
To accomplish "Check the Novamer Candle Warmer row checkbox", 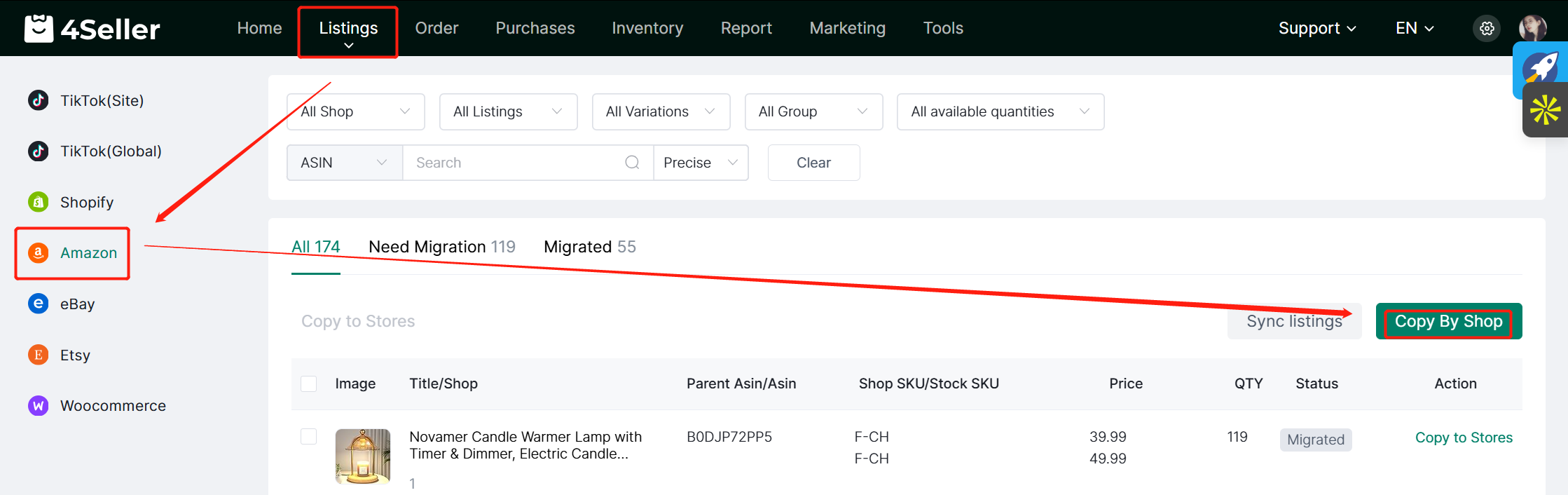I will click(308, 436).
